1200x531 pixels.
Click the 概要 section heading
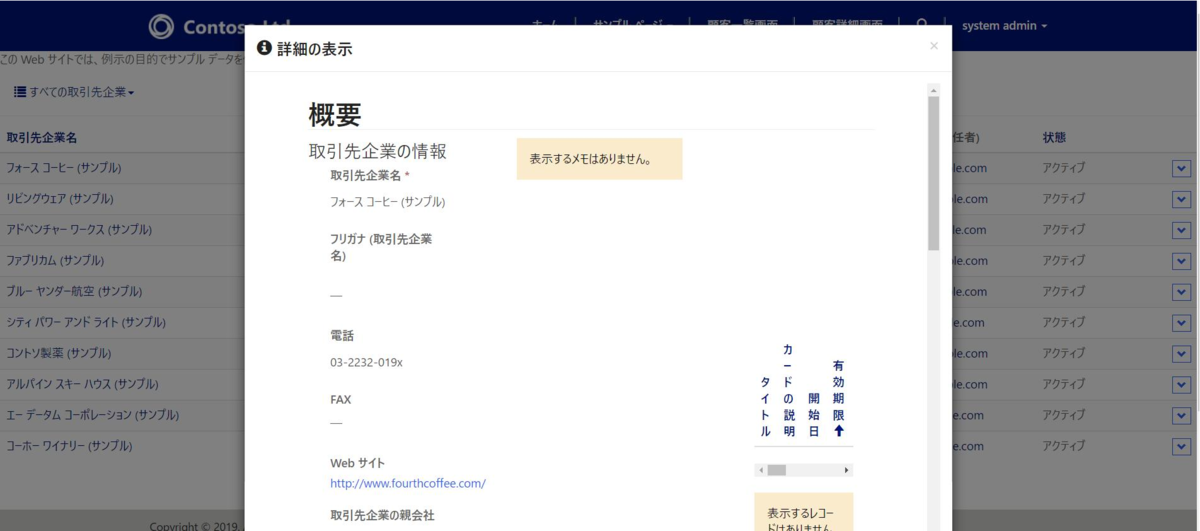[x=335, y=115]
